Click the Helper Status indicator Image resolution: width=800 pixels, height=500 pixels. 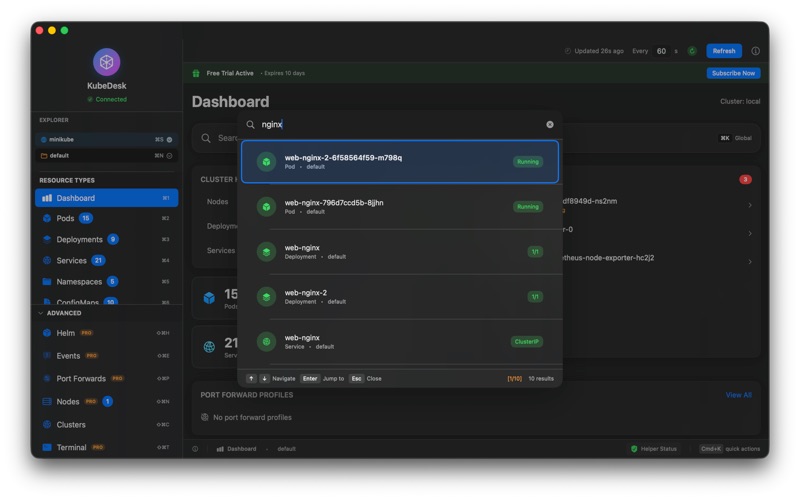pyautogui.click(x=654, y=449)
